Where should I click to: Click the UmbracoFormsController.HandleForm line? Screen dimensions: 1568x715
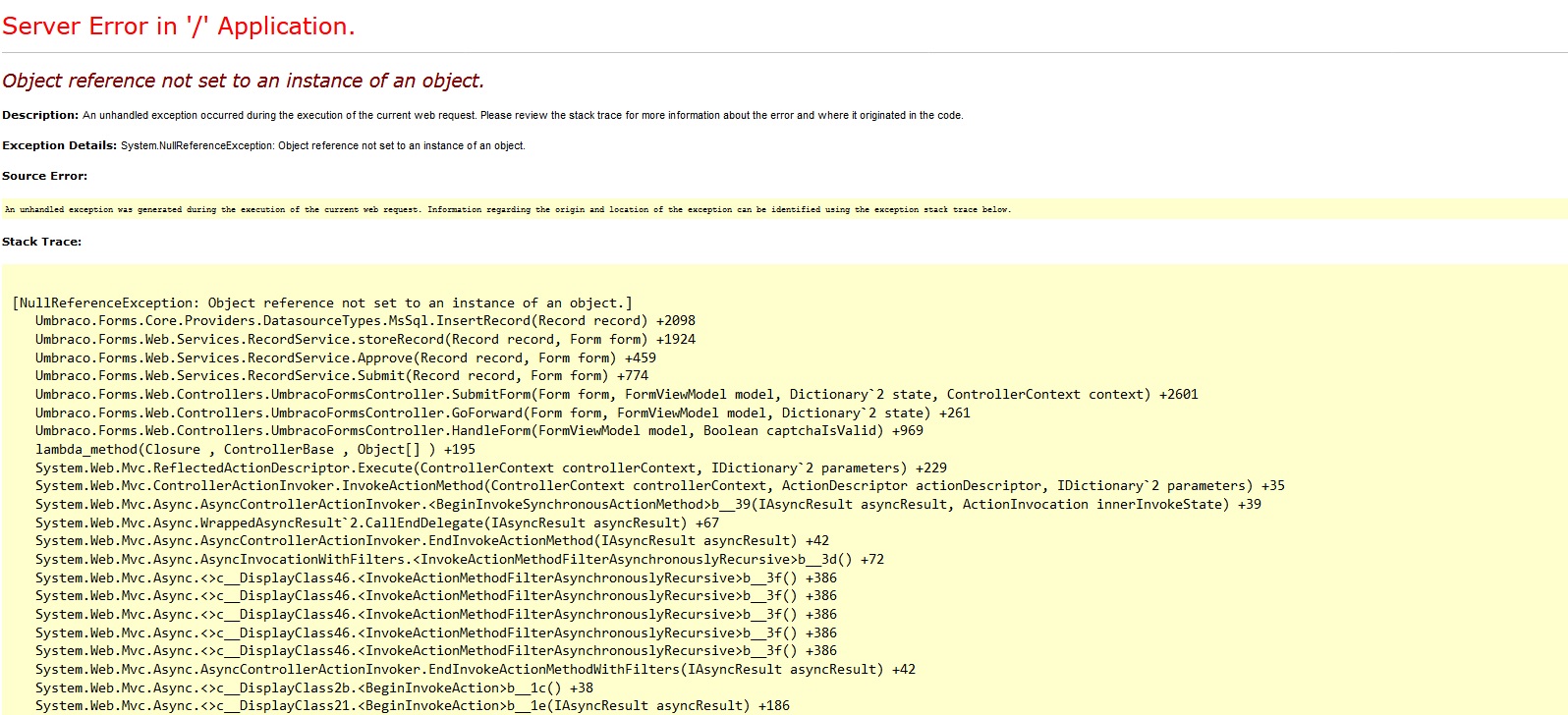click(x=479, y=431)
